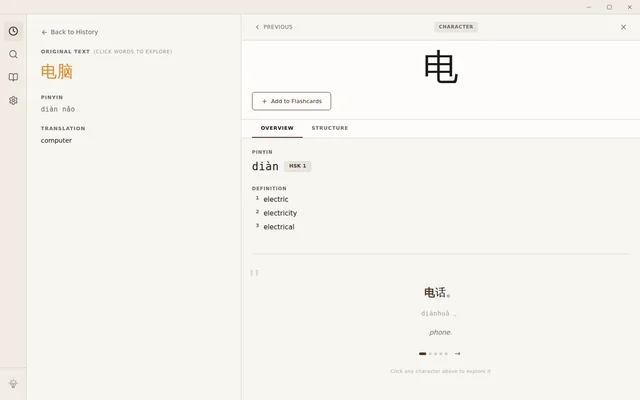Go to the Previous entry
This screenshot has height=400, width=640.
pos(273,27)
